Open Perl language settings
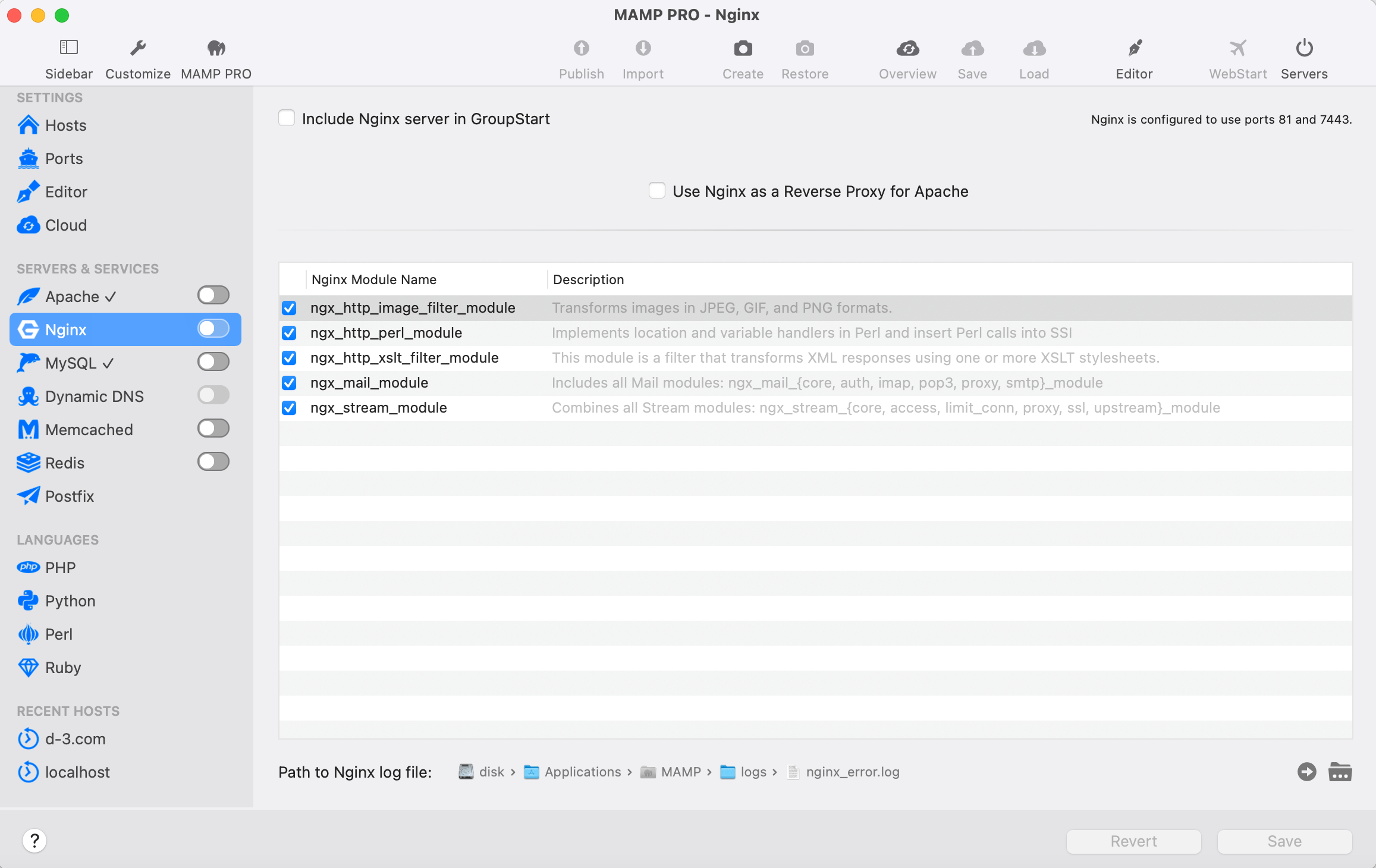Viewport: 1376px width, 868px height. pos(125,634)
